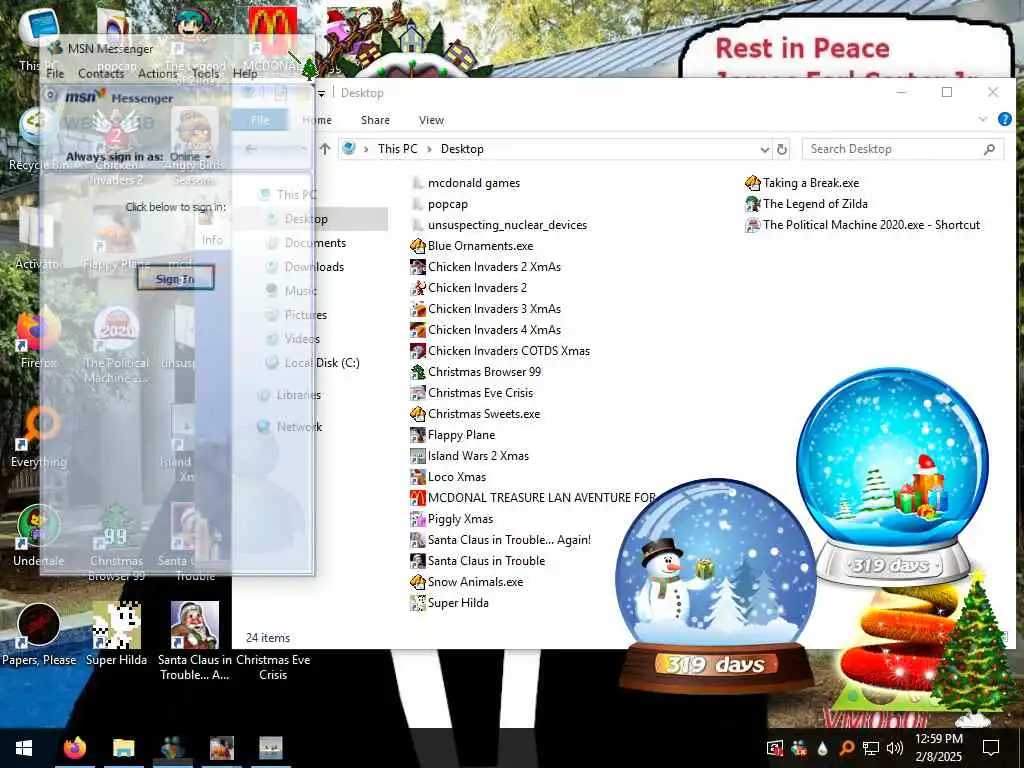
Task: Select Chicken Invaders 3 XmAs file icon
Action: coord(417,309)
